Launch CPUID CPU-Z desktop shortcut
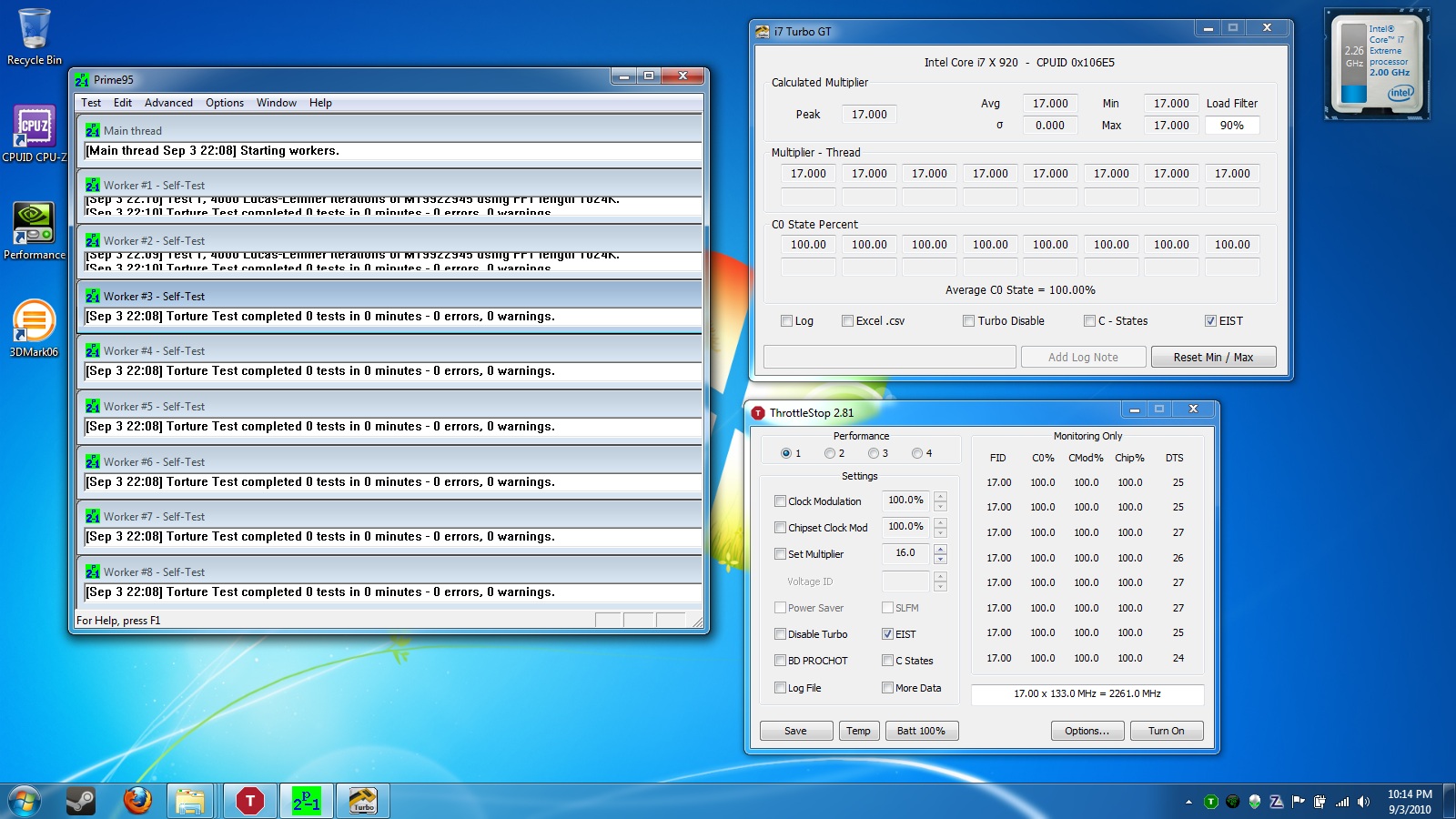This screenshot has height=819, width=1456. point(35,134)
